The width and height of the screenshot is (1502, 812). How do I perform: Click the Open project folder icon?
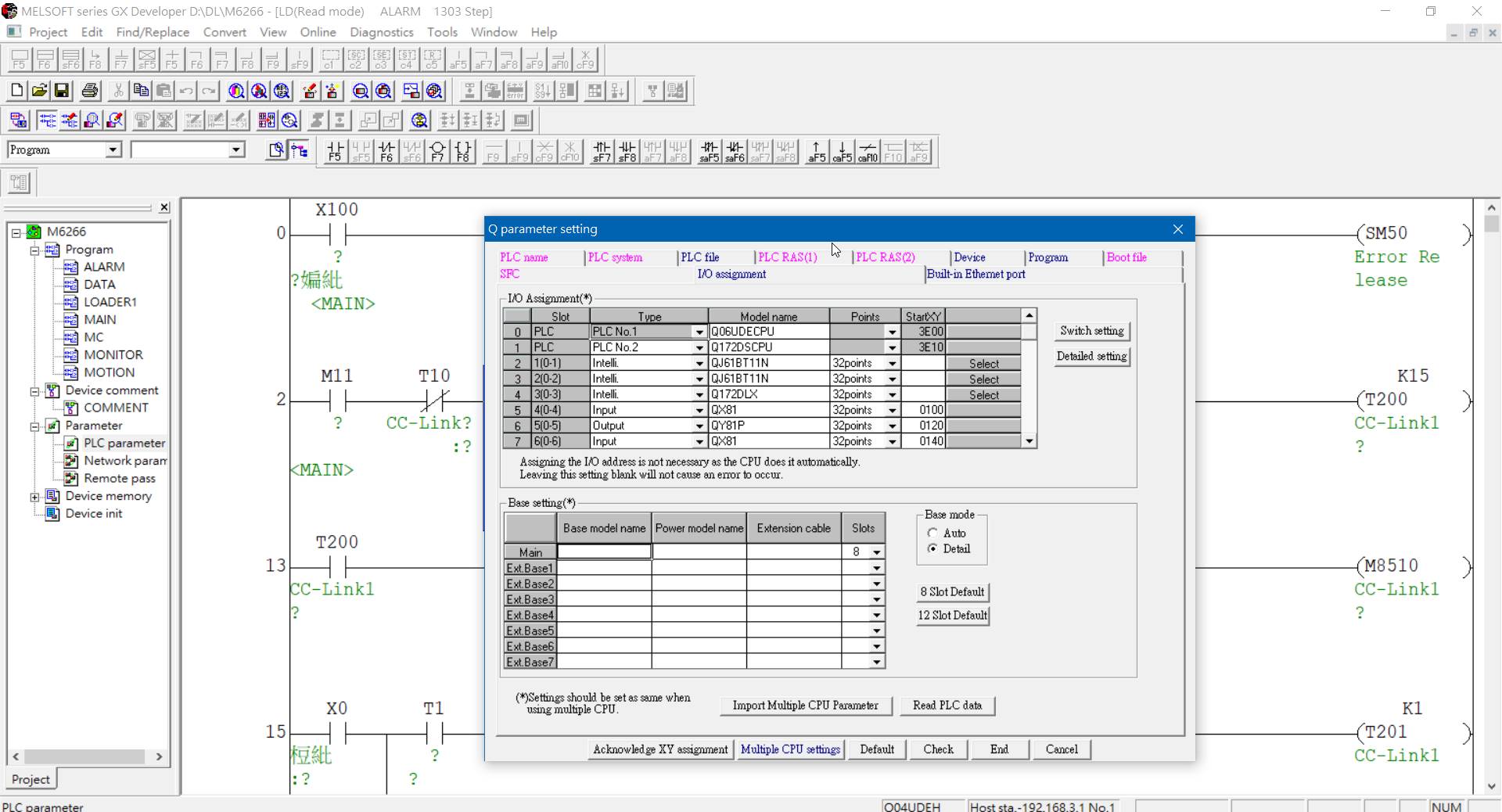point(39,91)
